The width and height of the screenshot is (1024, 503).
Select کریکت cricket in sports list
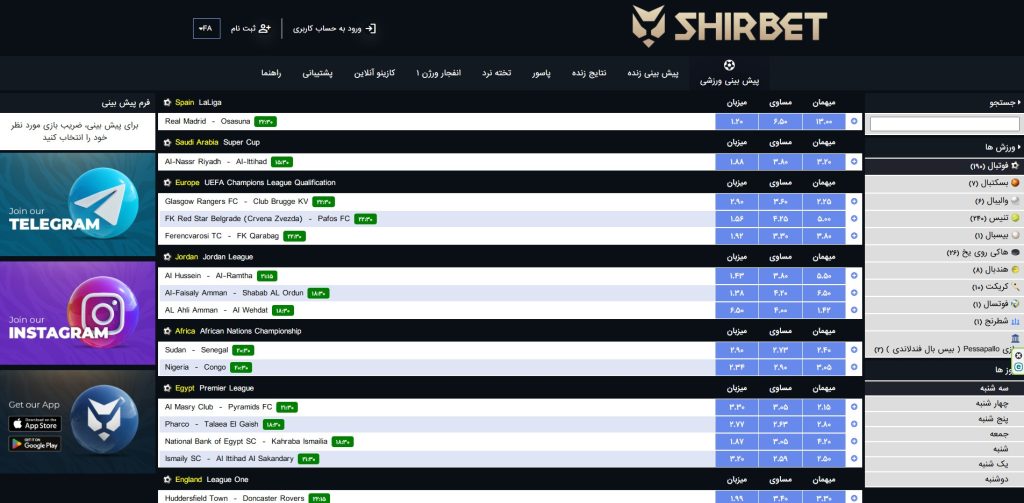(x=944, y=287)
